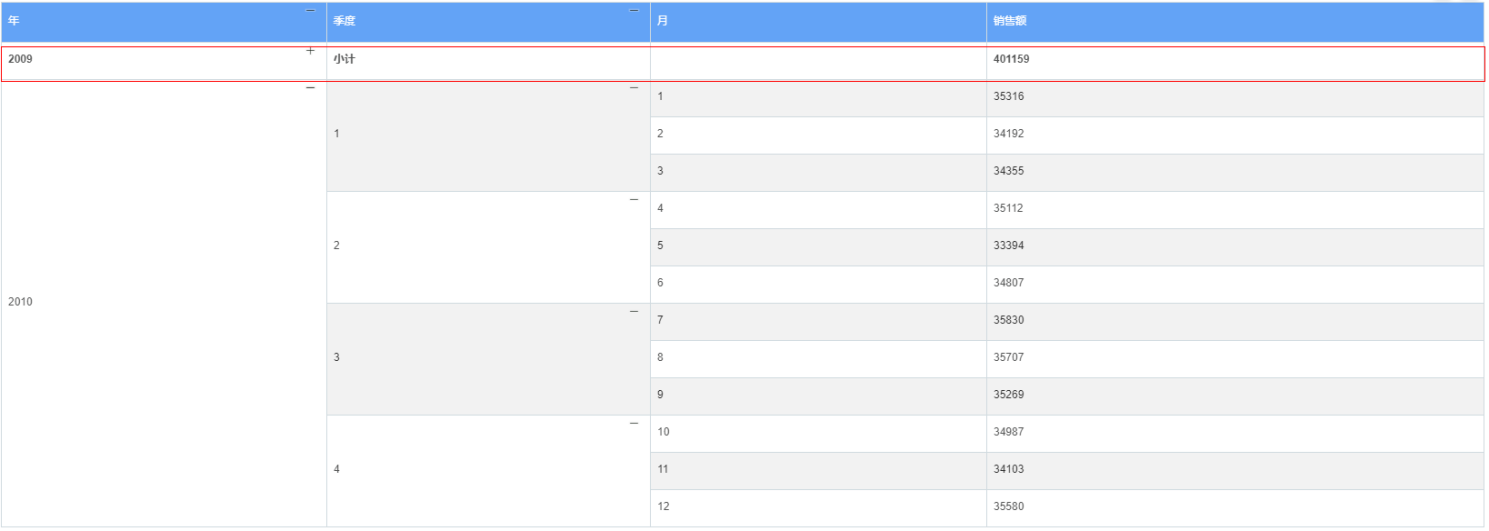Image resolution: width=1489 pixels, height=531 pixels.
Task: Click the month 5 cell
Action: pos(660,246)
